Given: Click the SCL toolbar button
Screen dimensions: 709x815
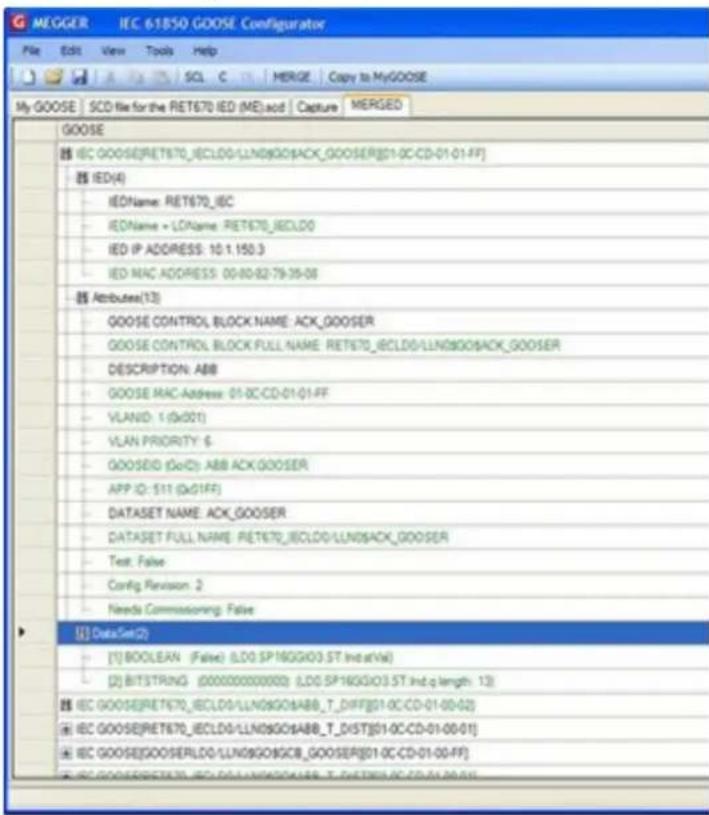Looking at the screenshot, I should pos(194,77).
